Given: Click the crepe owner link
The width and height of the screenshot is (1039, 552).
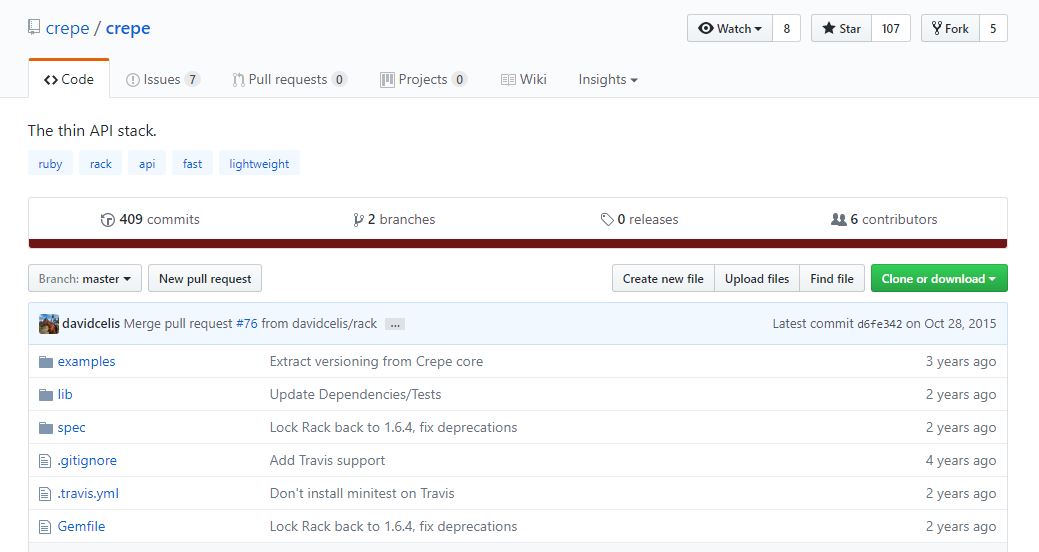Looking at the screenshot, I should point(68,28).
